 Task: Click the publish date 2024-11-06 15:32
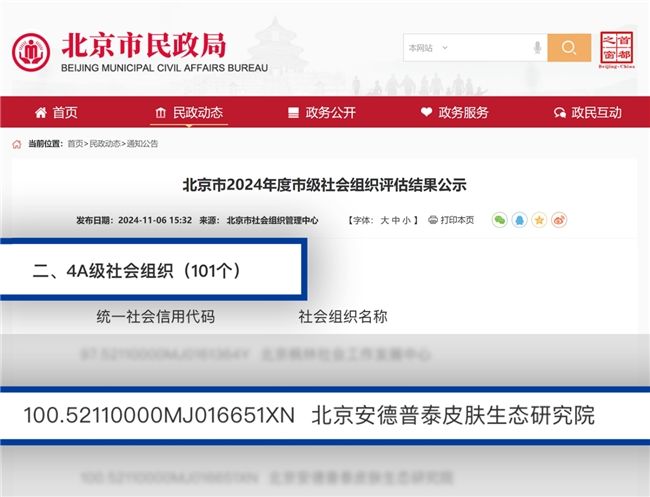pyautogui.click(x=155, y=220)
